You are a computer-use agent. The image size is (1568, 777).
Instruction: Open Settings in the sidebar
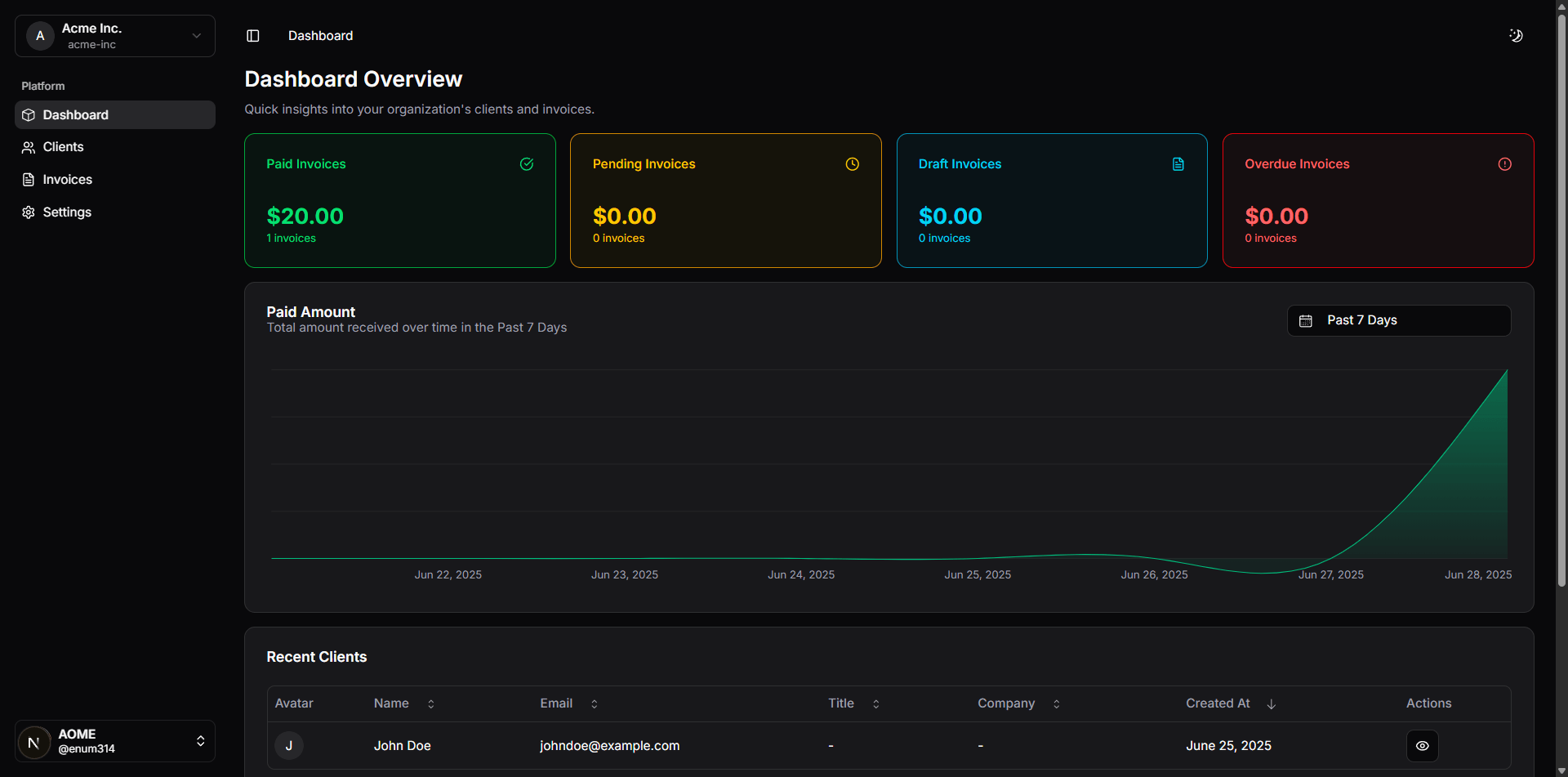click(115, 212)
